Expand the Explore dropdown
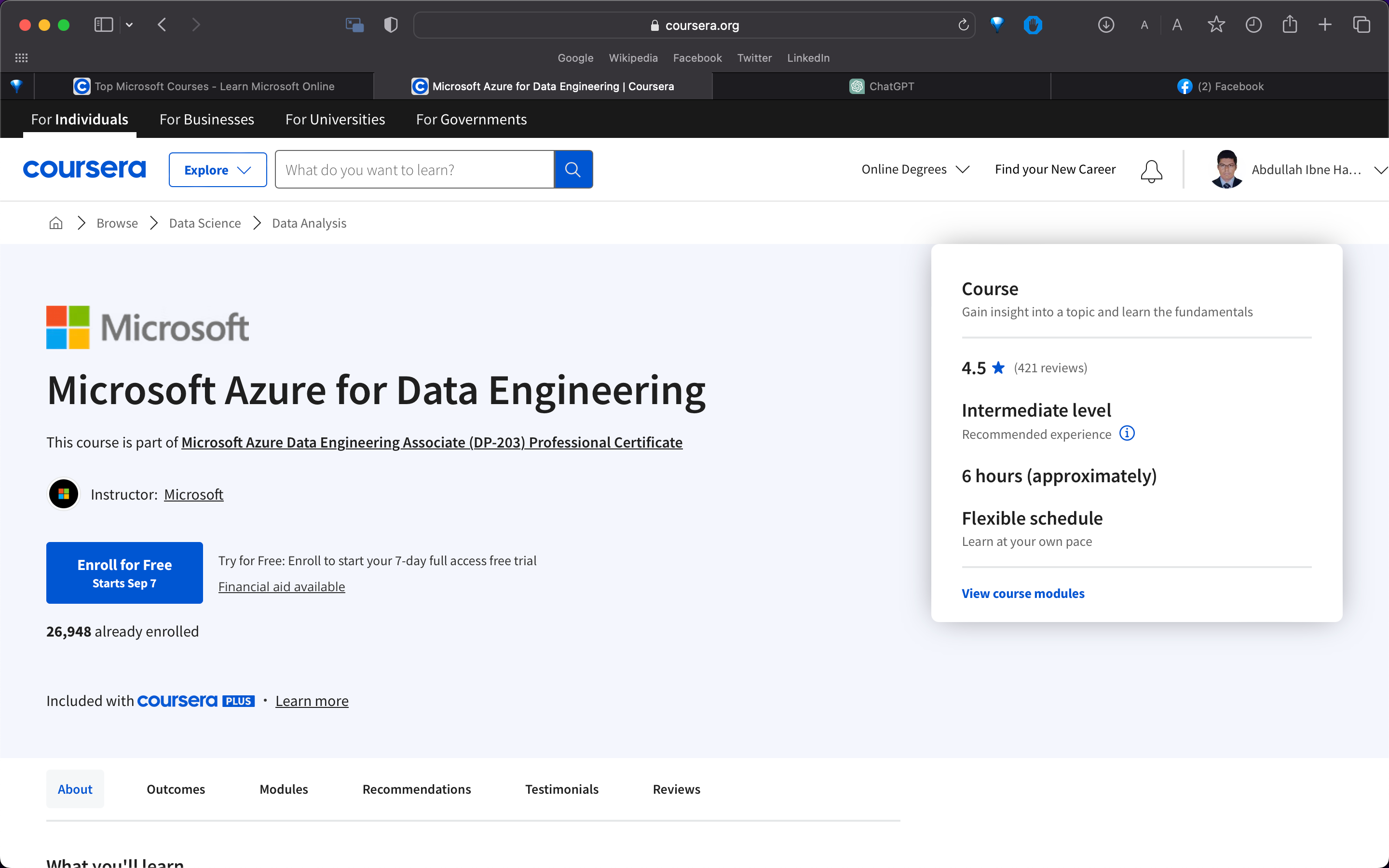 click(218, 169)
